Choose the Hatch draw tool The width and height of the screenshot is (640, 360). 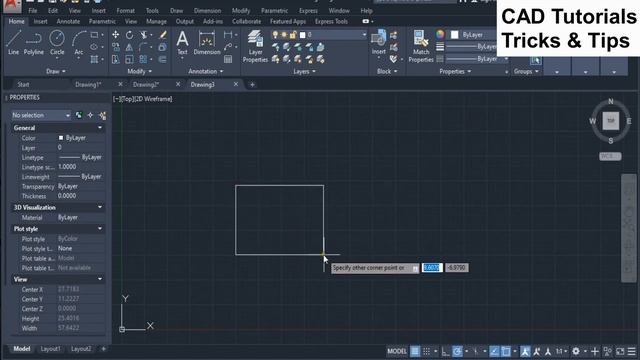[x=94, y=59]
